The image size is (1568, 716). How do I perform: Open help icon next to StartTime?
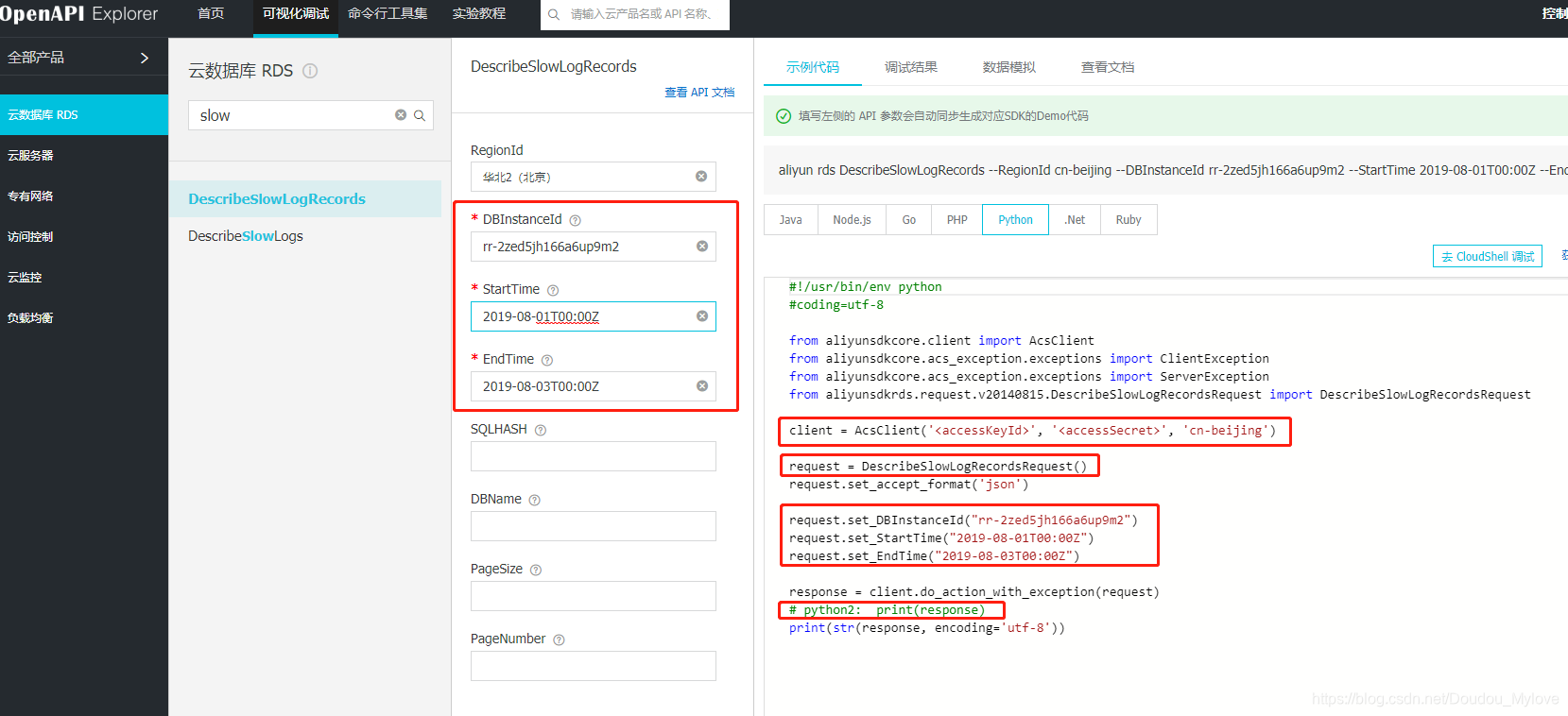[553, 290]
